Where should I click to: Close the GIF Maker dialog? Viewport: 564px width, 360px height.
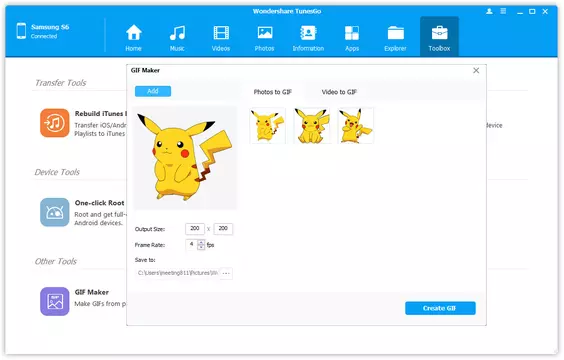tap(476, 70)
